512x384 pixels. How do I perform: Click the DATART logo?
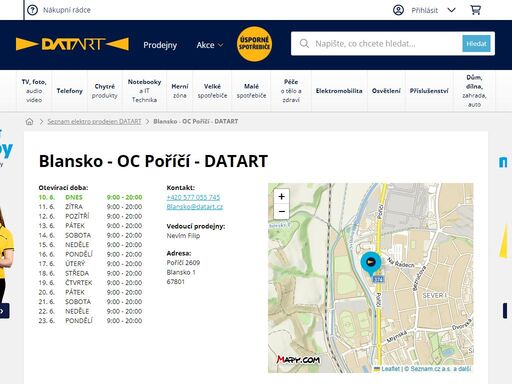[72, 44]
